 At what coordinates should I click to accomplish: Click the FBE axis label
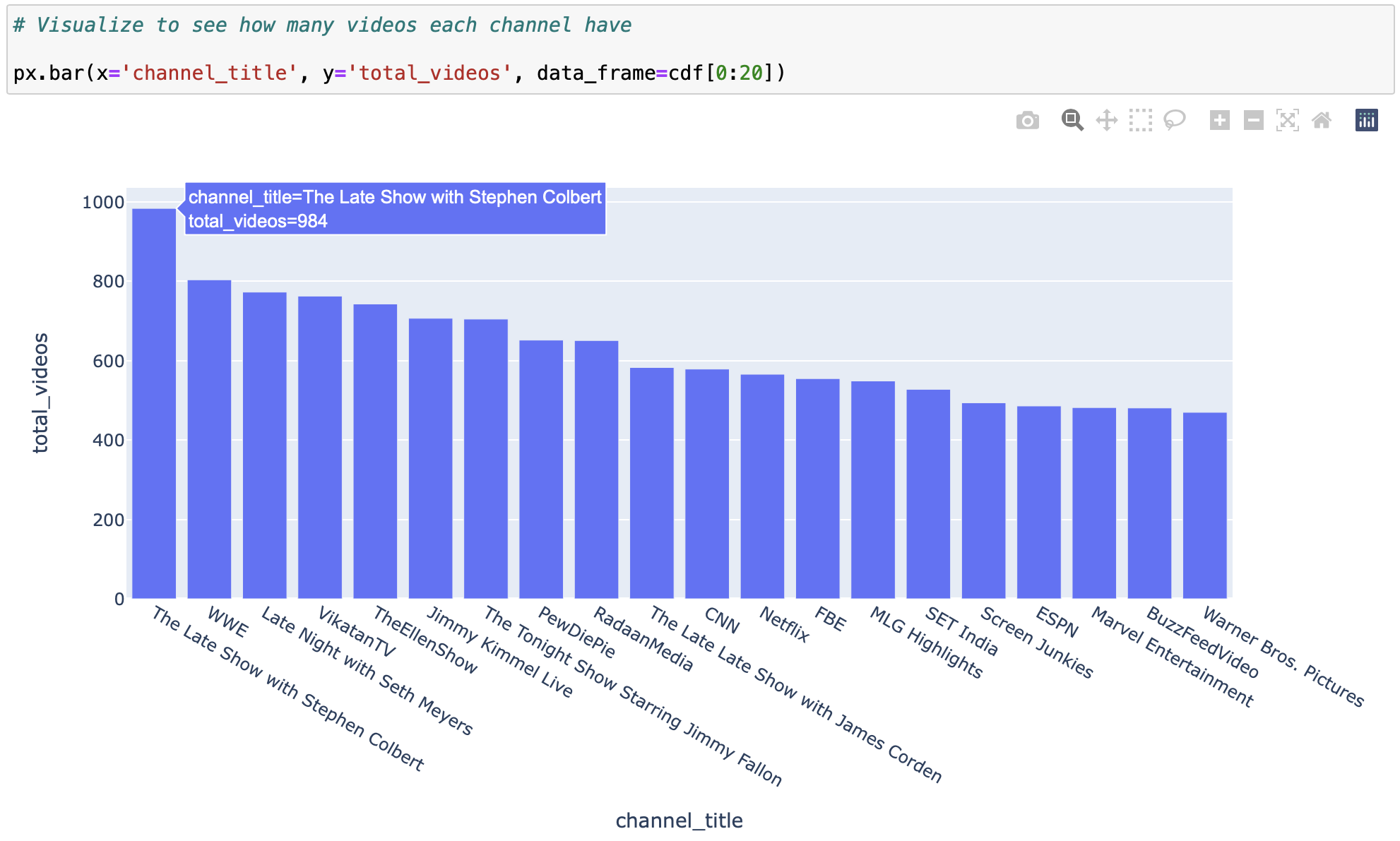point(830,619)
